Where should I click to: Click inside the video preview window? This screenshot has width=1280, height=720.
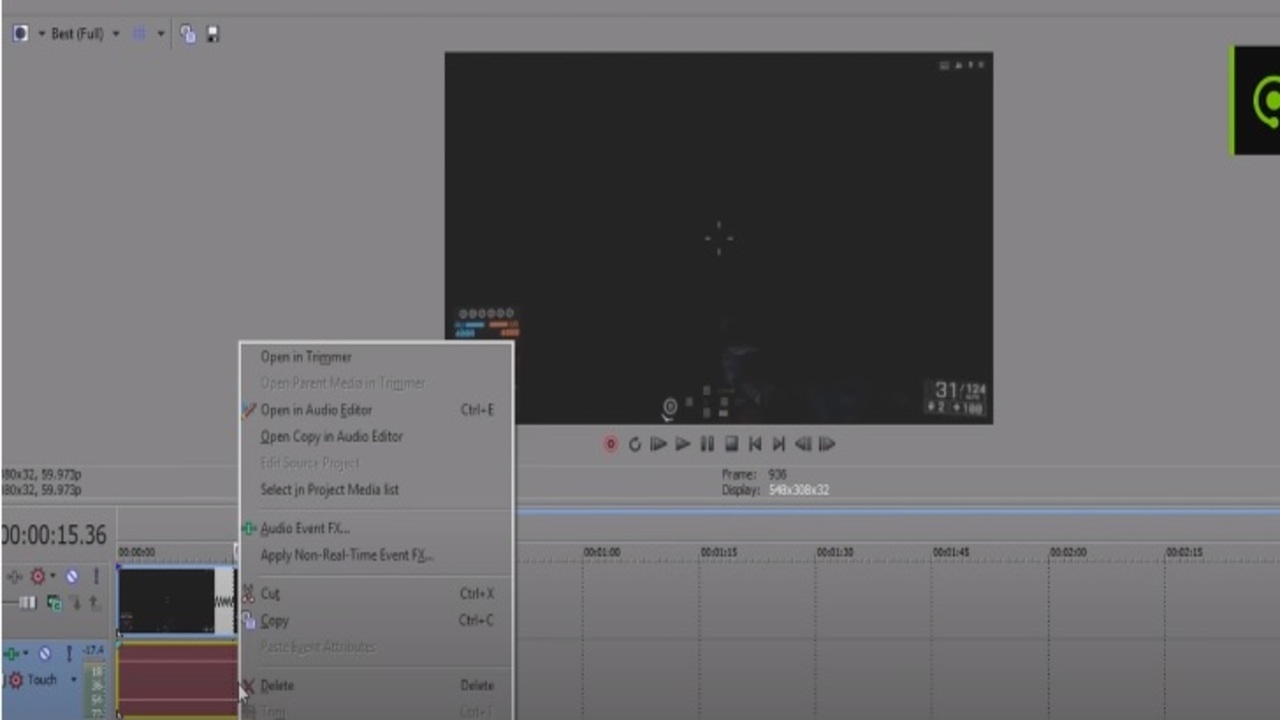(718, 238)
